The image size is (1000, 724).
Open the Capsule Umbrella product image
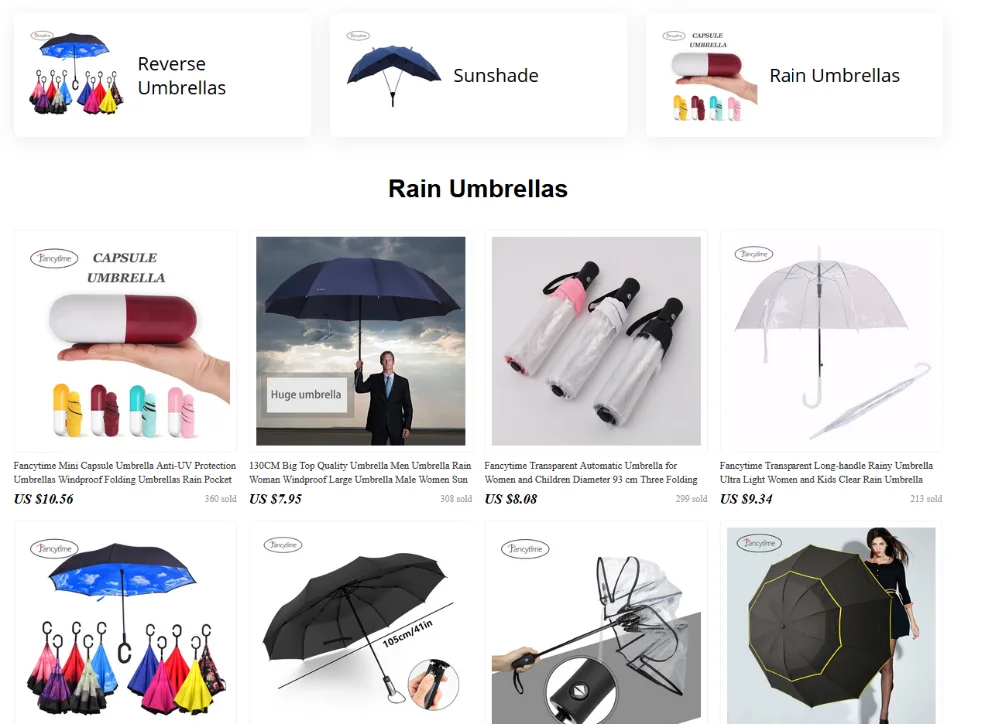pyautogui.click(x=126, y=341)
